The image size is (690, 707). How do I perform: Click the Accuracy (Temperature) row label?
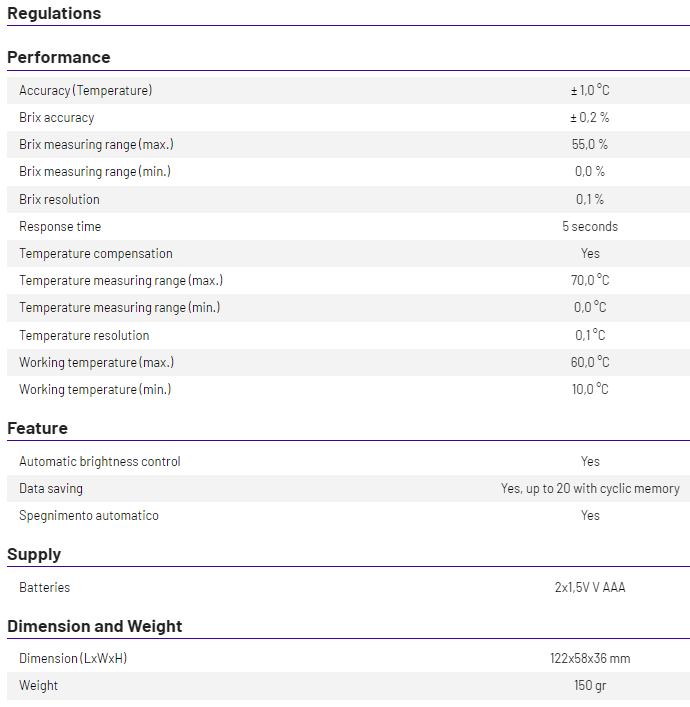(86, 91)
